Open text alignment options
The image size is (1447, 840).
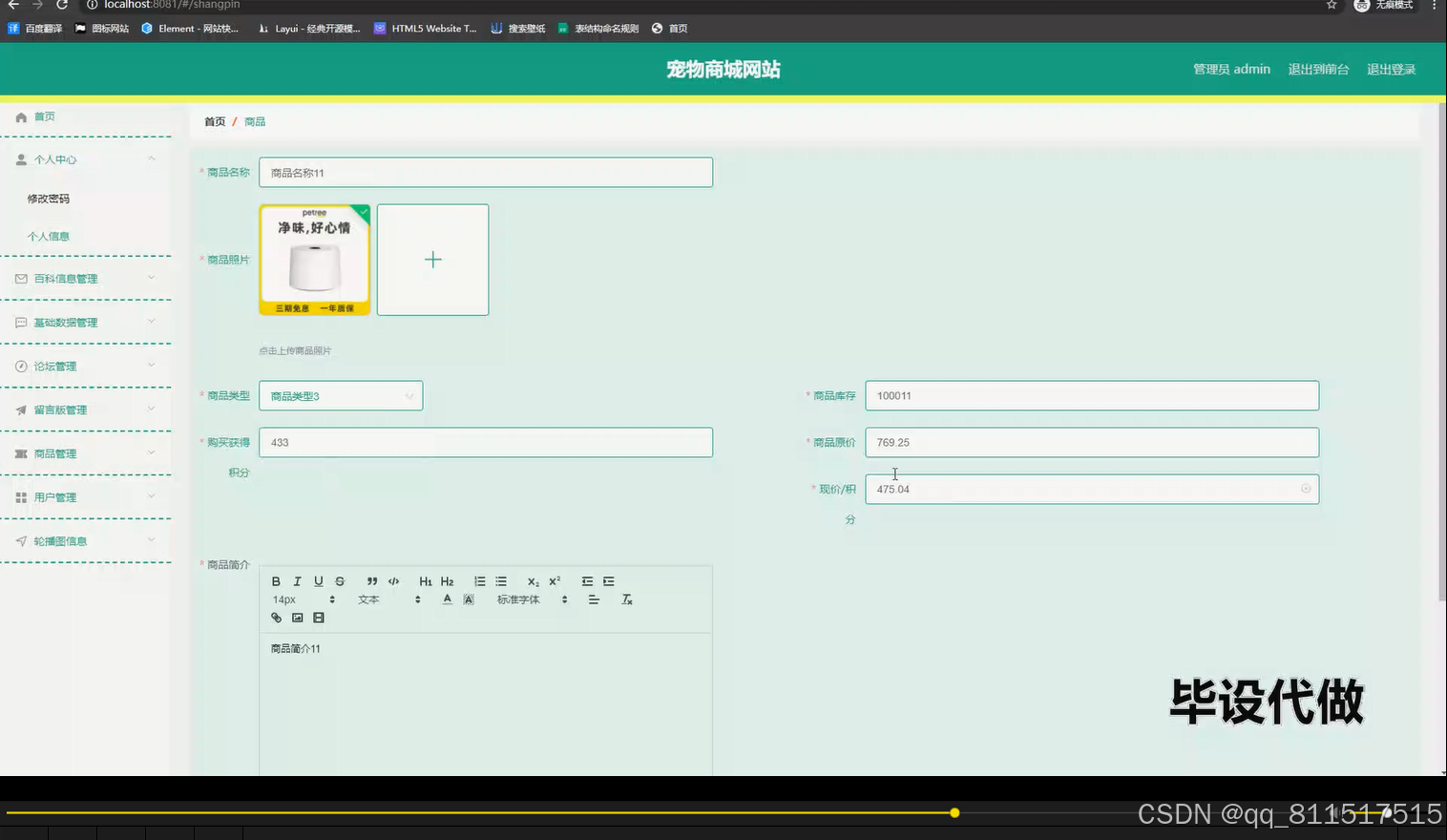(x=594, y=599)
